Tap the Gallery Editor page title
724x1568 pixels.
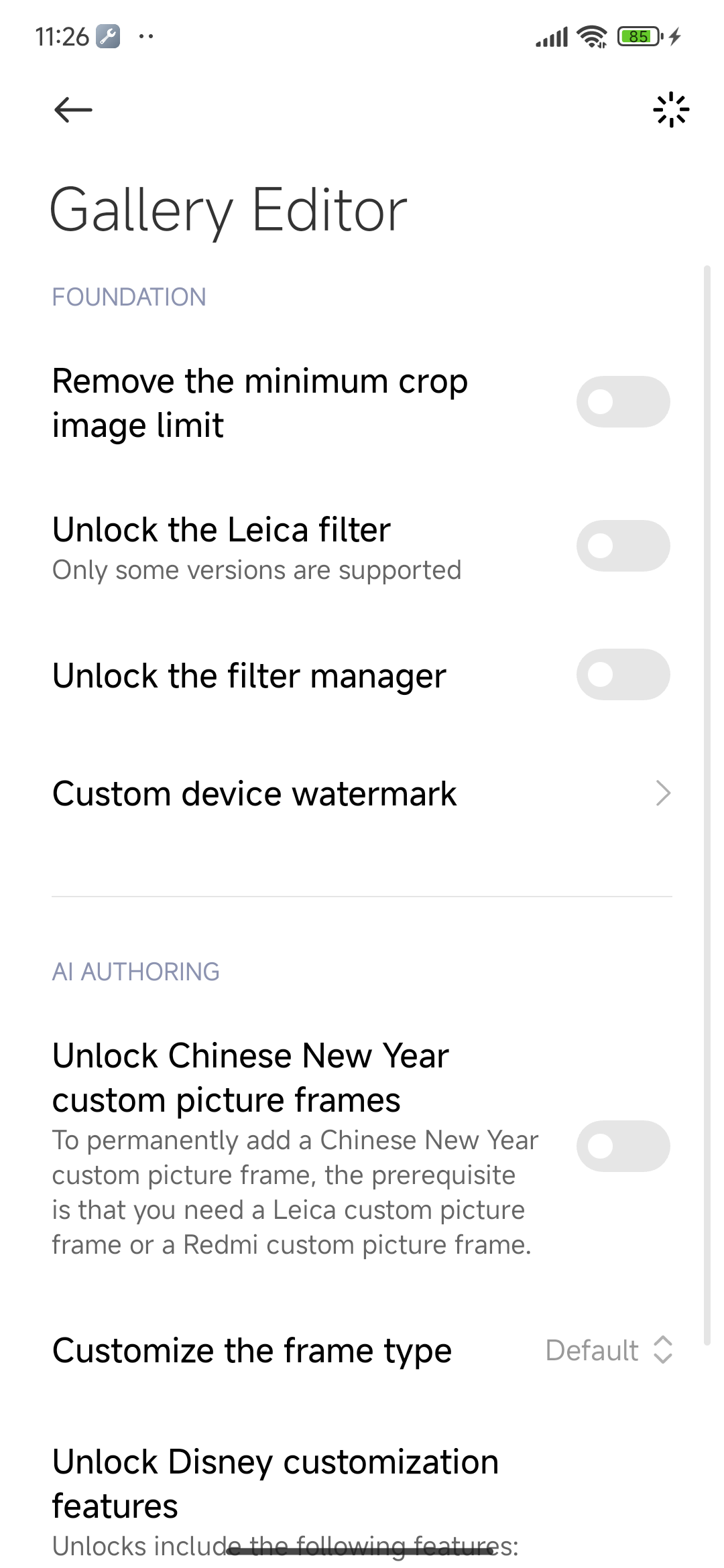[229, 210]
